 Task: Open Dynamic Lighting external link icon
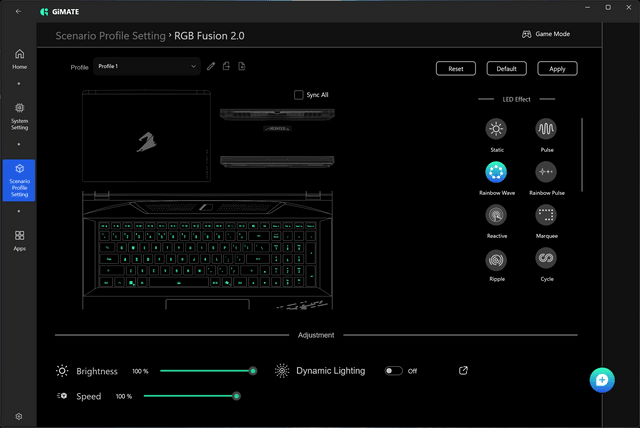coord(463,370)
